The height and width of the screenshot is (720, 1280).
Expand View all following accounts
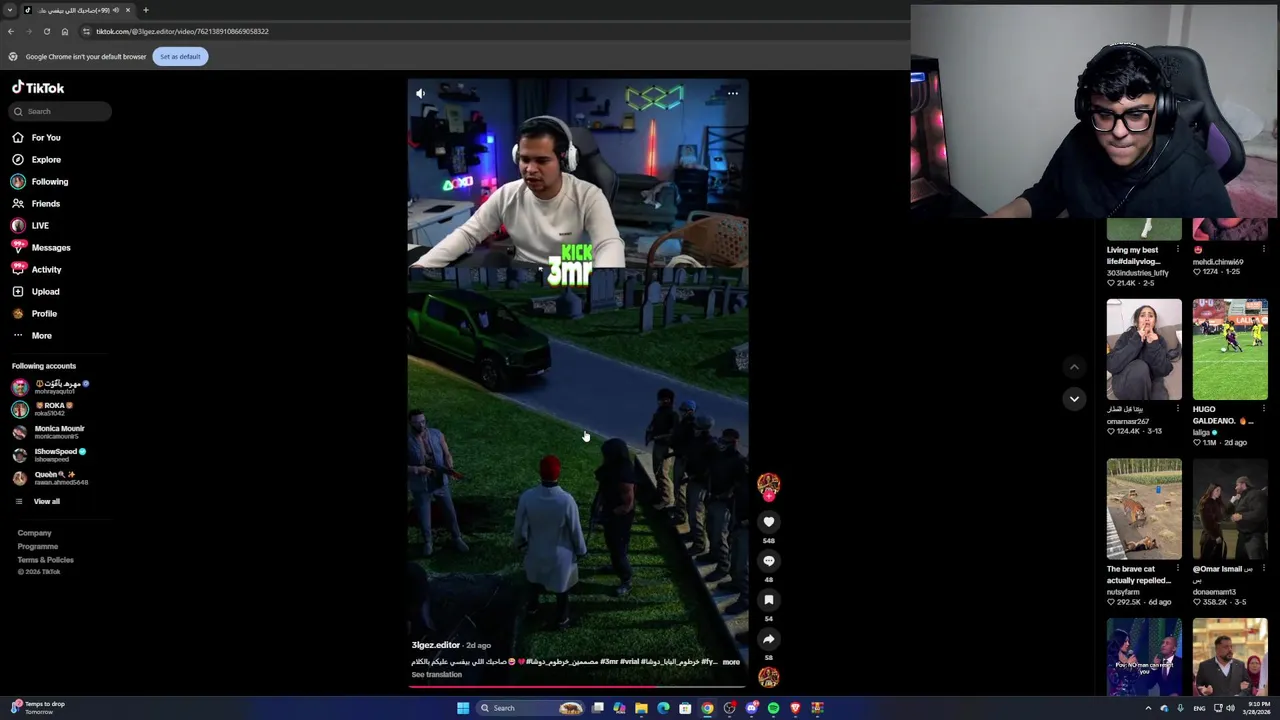pyautogui.click(x=37, y=501)
